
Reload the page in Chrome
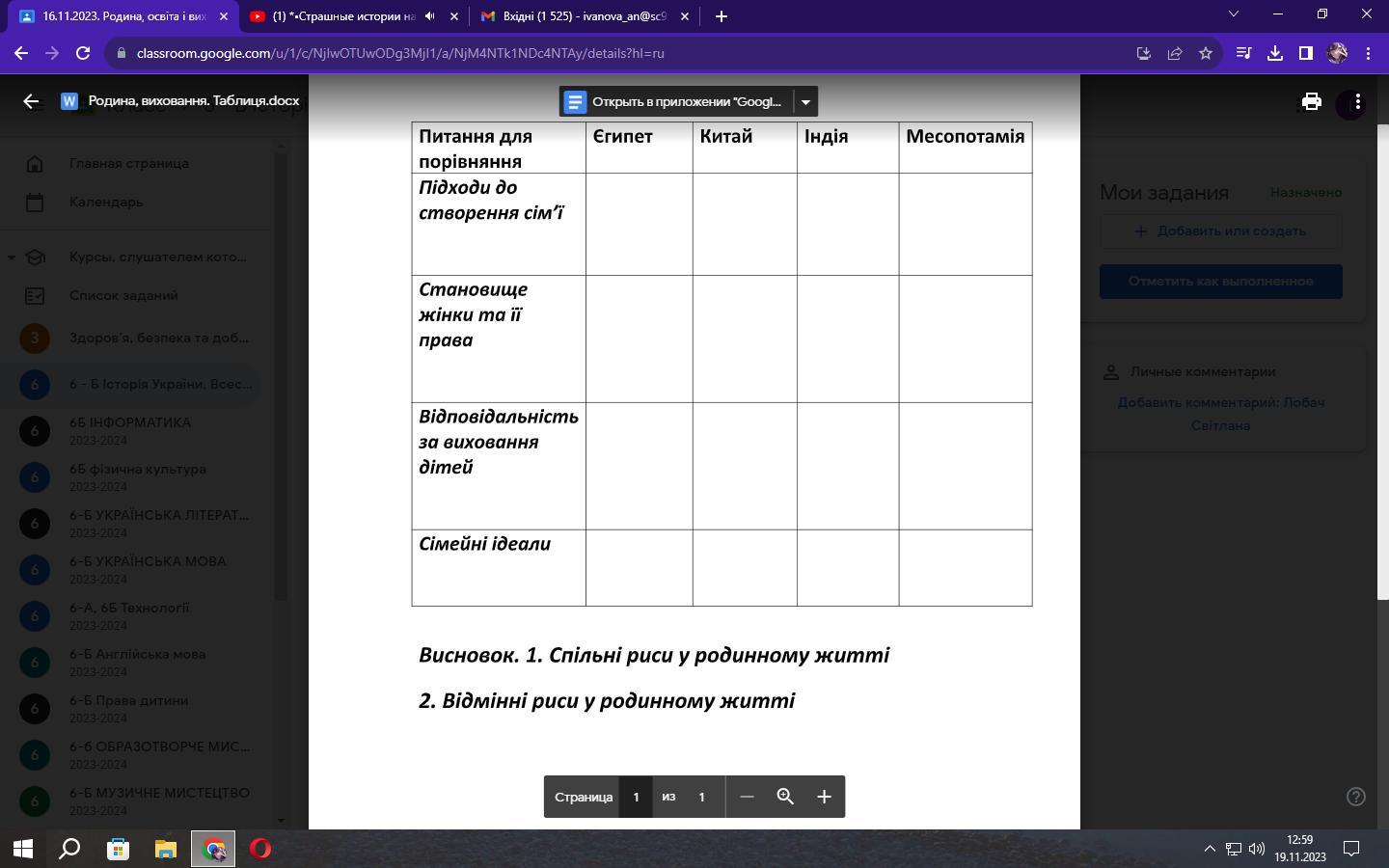83,53
